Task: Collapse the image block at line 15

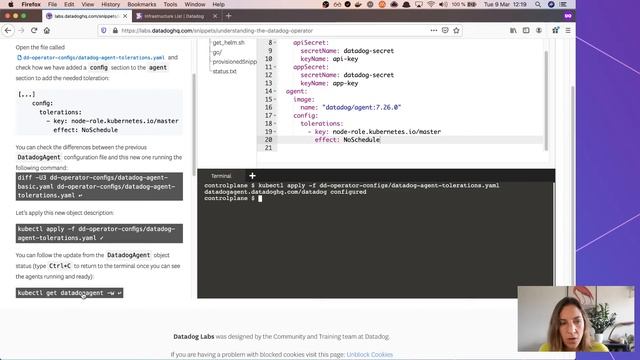Action: coord(275,100)
